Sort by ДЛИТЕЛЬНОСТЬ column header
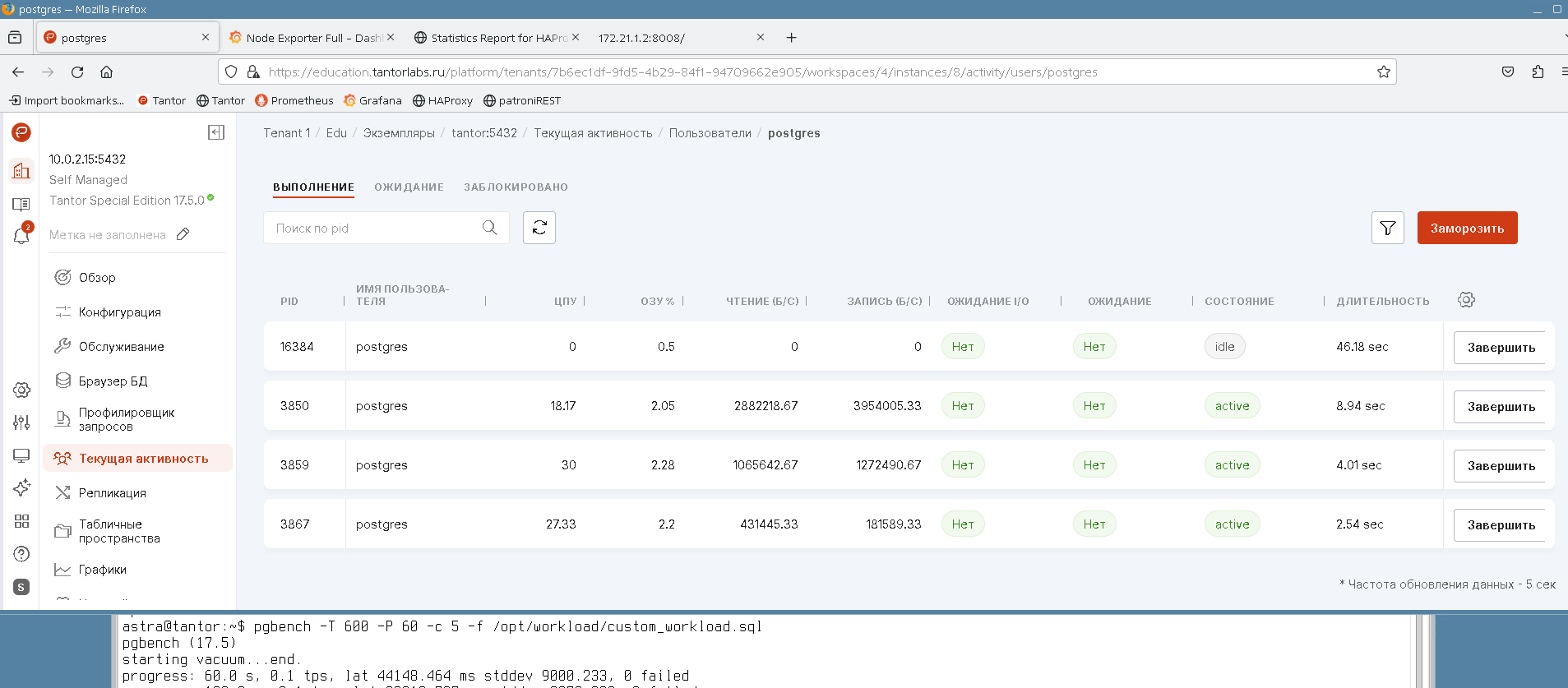Viewport: 1568px width, 688px height. 1382,301
